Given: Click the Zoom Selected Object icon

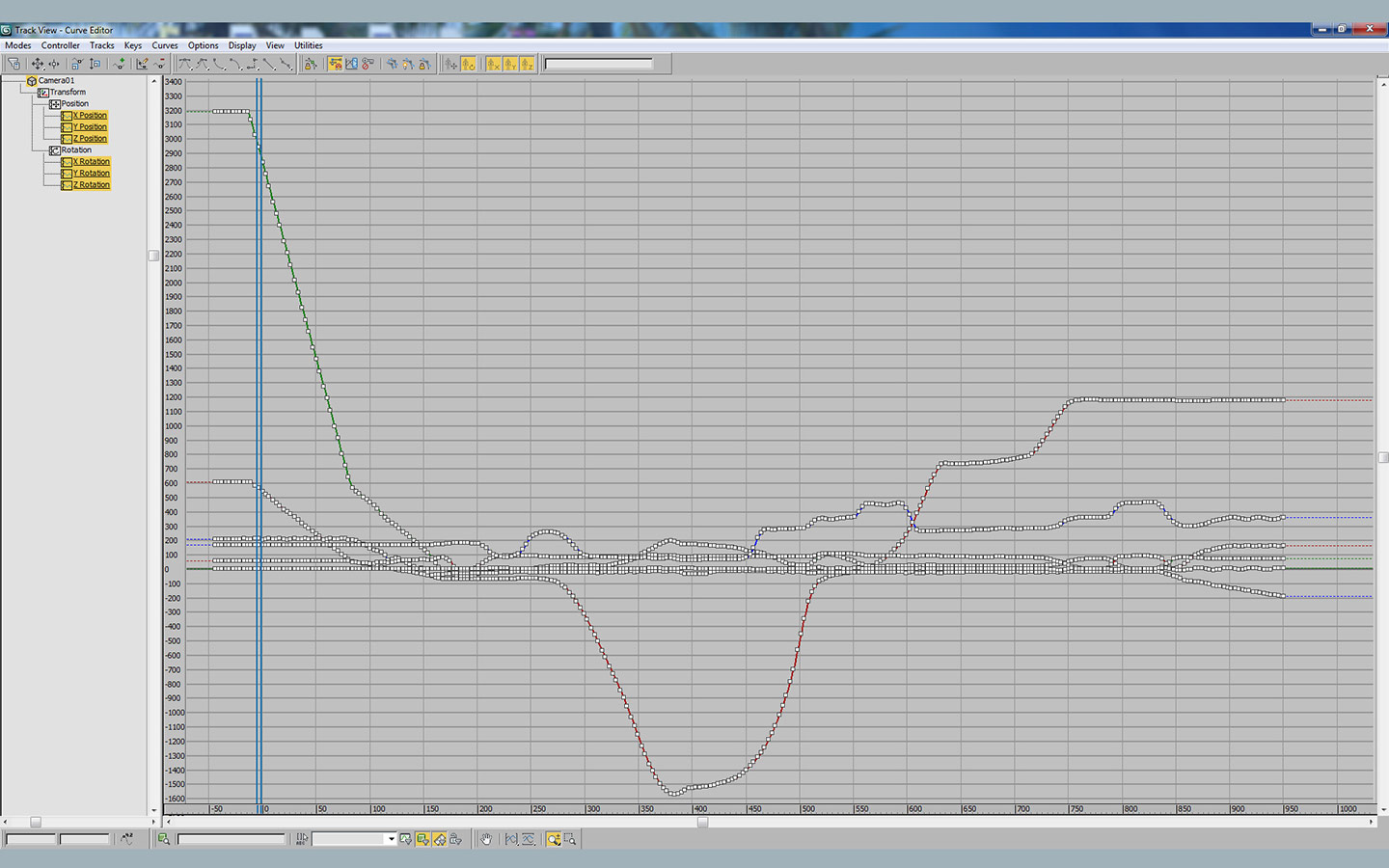Looking at the screenshot, I should (164, 839).
